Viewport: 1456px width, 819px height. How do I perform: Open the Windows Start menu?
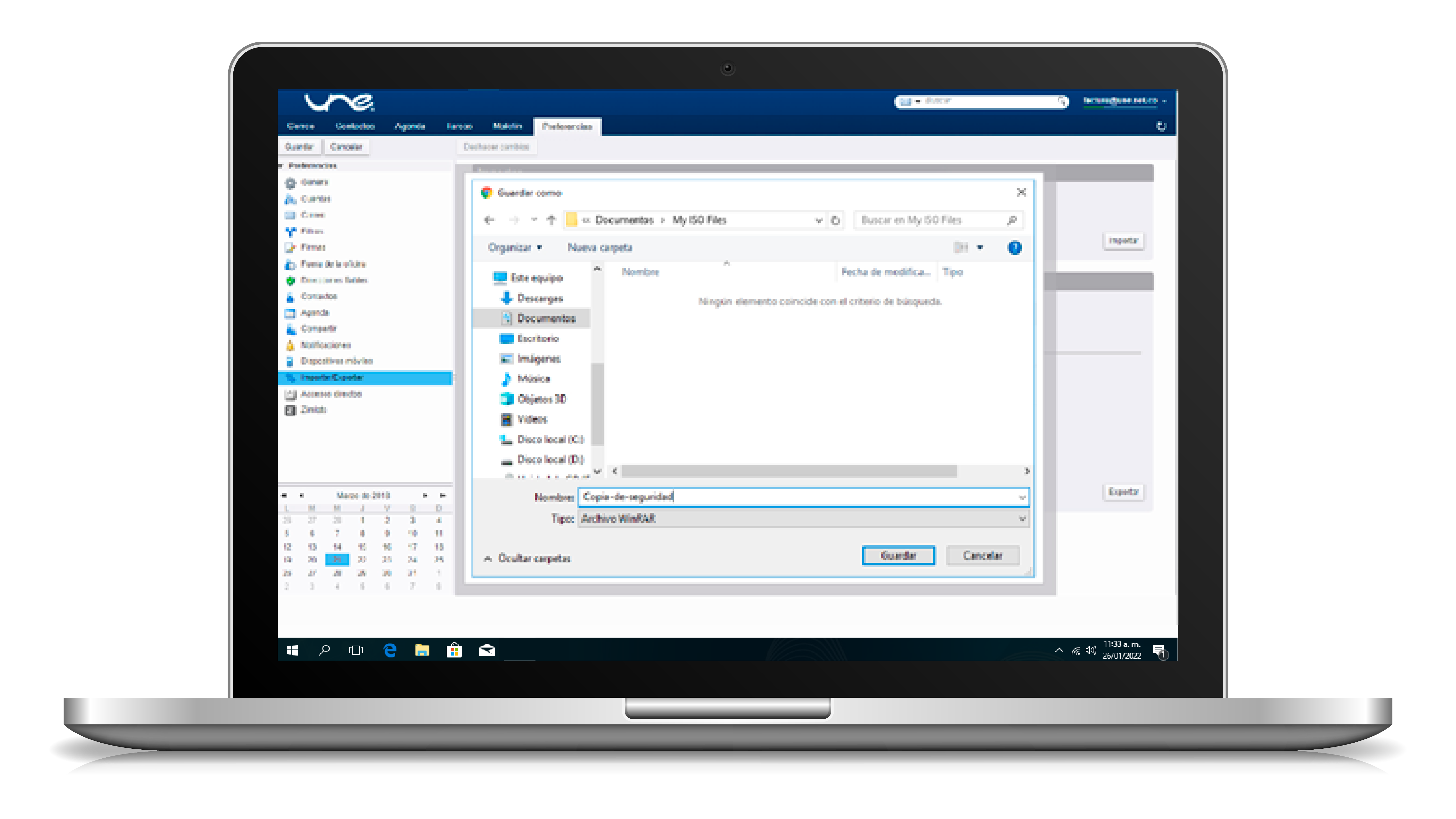(x=292, y=650)
